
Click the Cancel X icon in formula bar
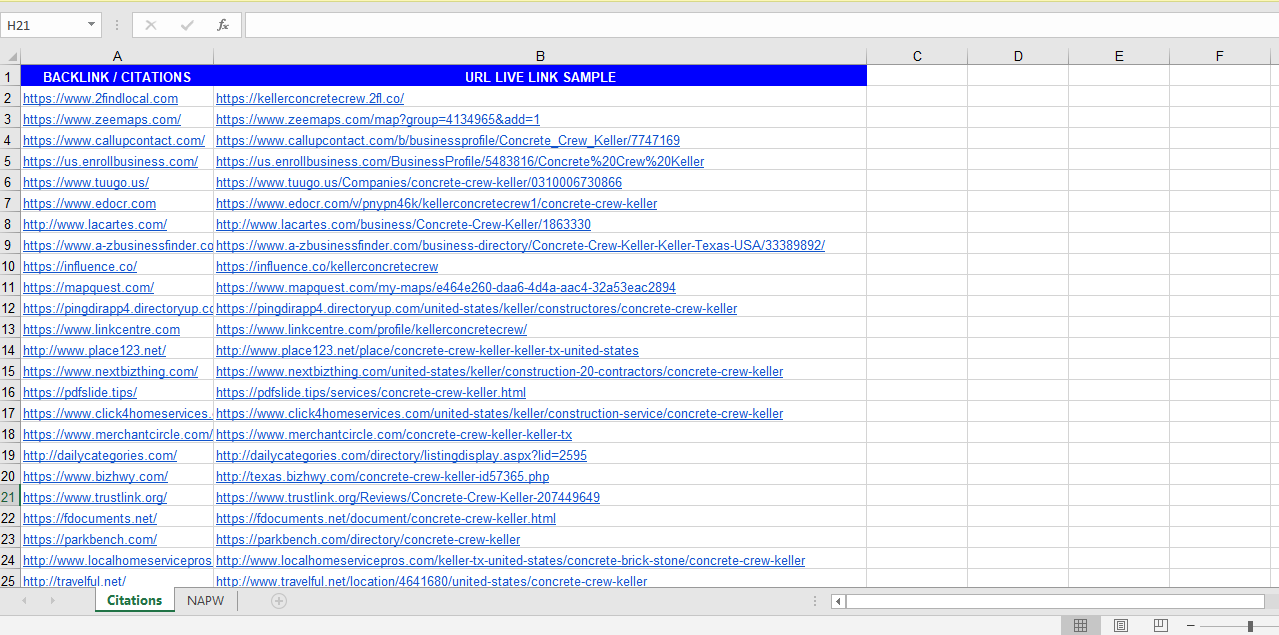(x=151, y=25)
